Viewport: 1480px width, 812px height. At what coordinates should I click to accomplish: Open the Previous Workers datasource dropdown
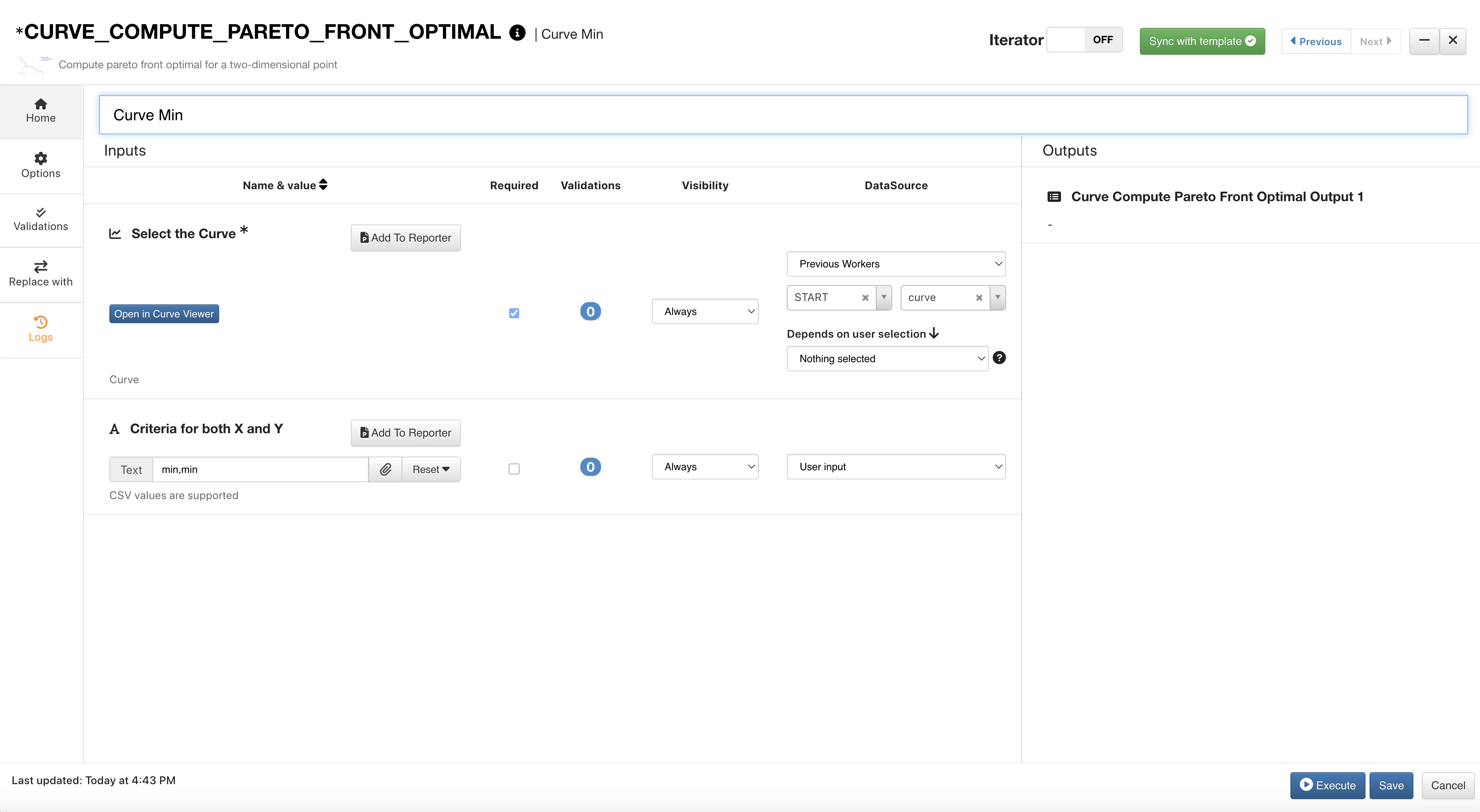coord(896,264)
